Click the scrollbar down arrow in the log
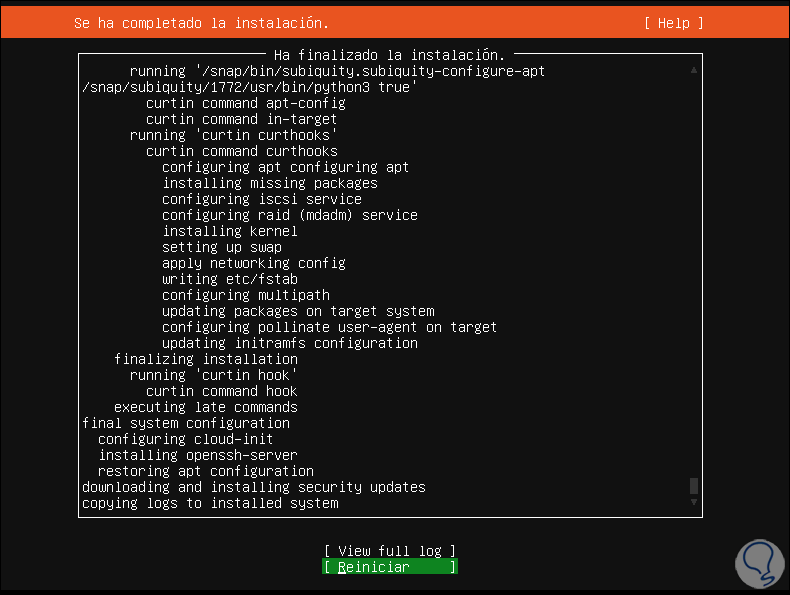Image resolution: width=790 pixels, height=595 pixels. pyautogui.click(x=694, y=502)
